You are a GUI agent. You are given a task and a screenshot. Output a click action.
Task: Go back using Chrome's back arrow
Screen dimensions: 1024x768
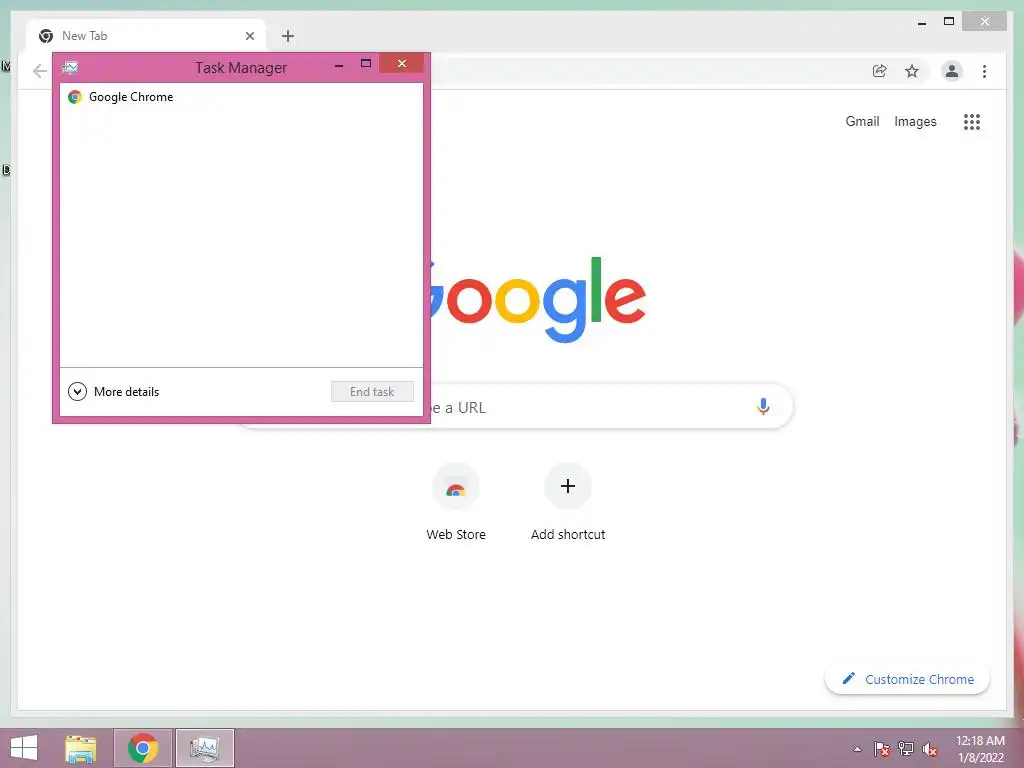pos(40,71)
